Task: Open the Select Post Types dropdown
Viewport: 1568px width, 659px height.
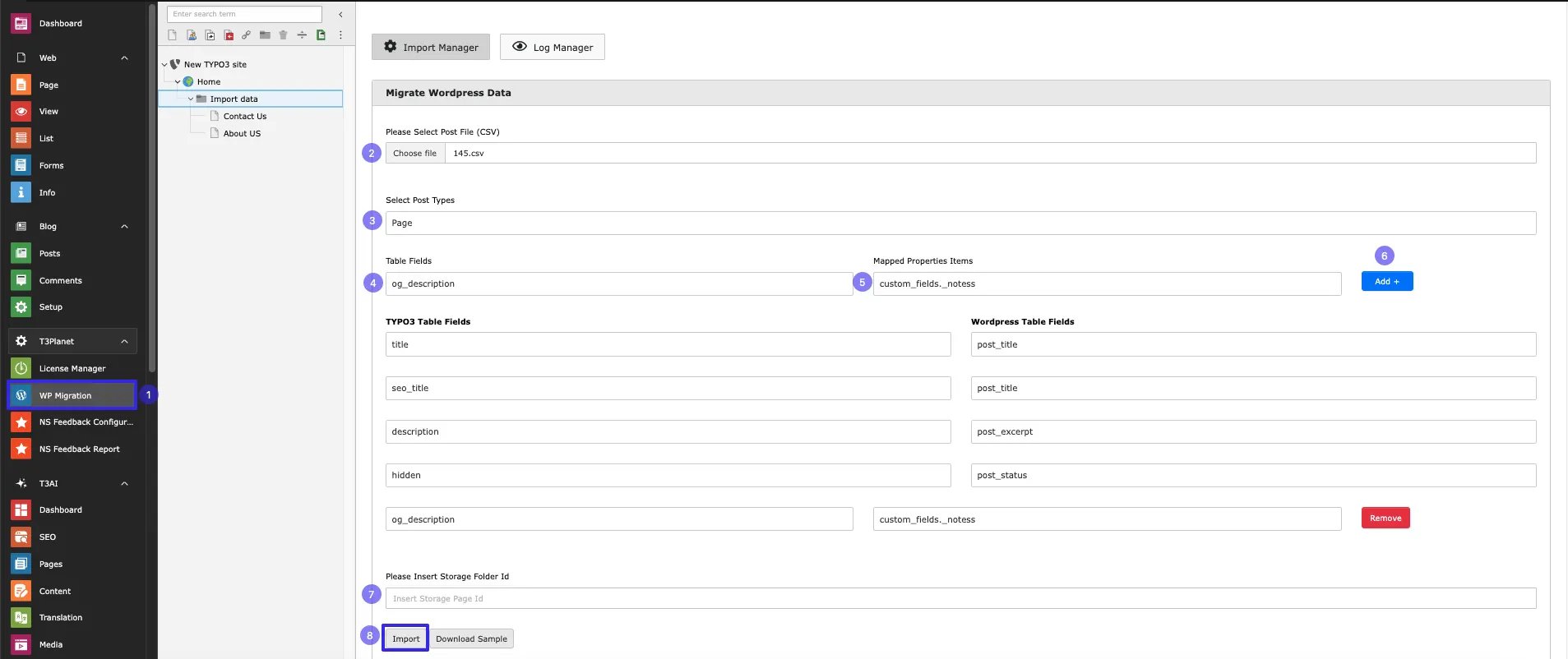Action: (x=960, y=223)
